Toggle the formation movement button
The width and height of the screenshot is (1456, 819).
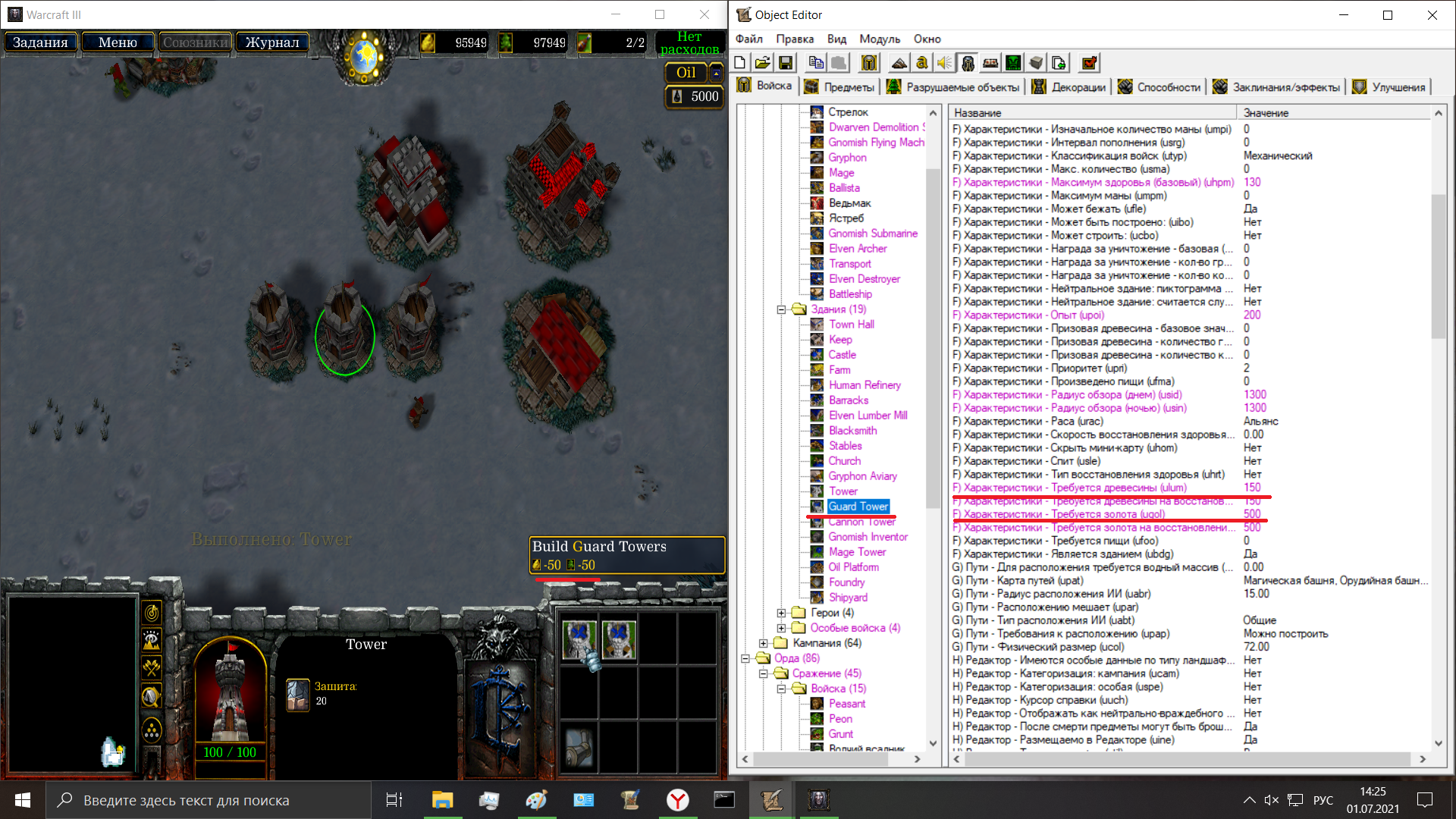pos(152,730)
